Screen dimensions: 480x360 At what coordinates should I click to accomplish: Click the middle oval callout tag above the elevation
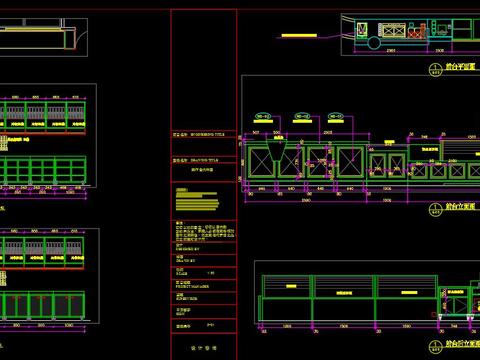coord(302,116)
